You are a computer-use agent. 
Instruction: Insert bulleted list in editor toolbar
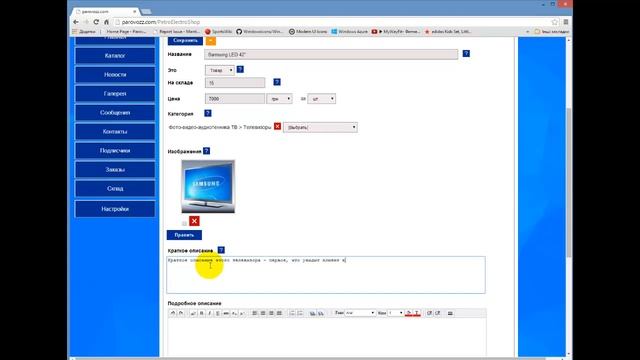point(300,313)
